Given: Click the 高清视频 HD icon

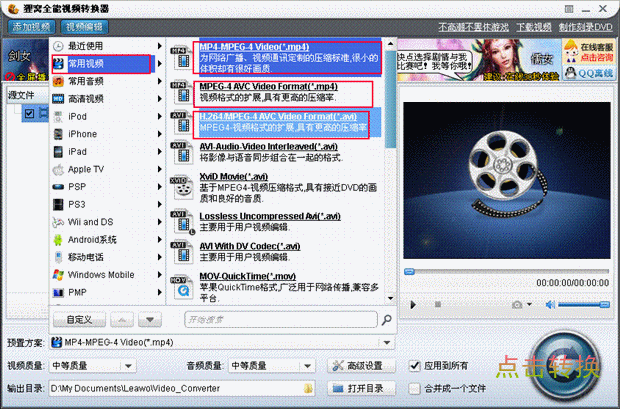Looking at the screenshot, I should 58,98.
